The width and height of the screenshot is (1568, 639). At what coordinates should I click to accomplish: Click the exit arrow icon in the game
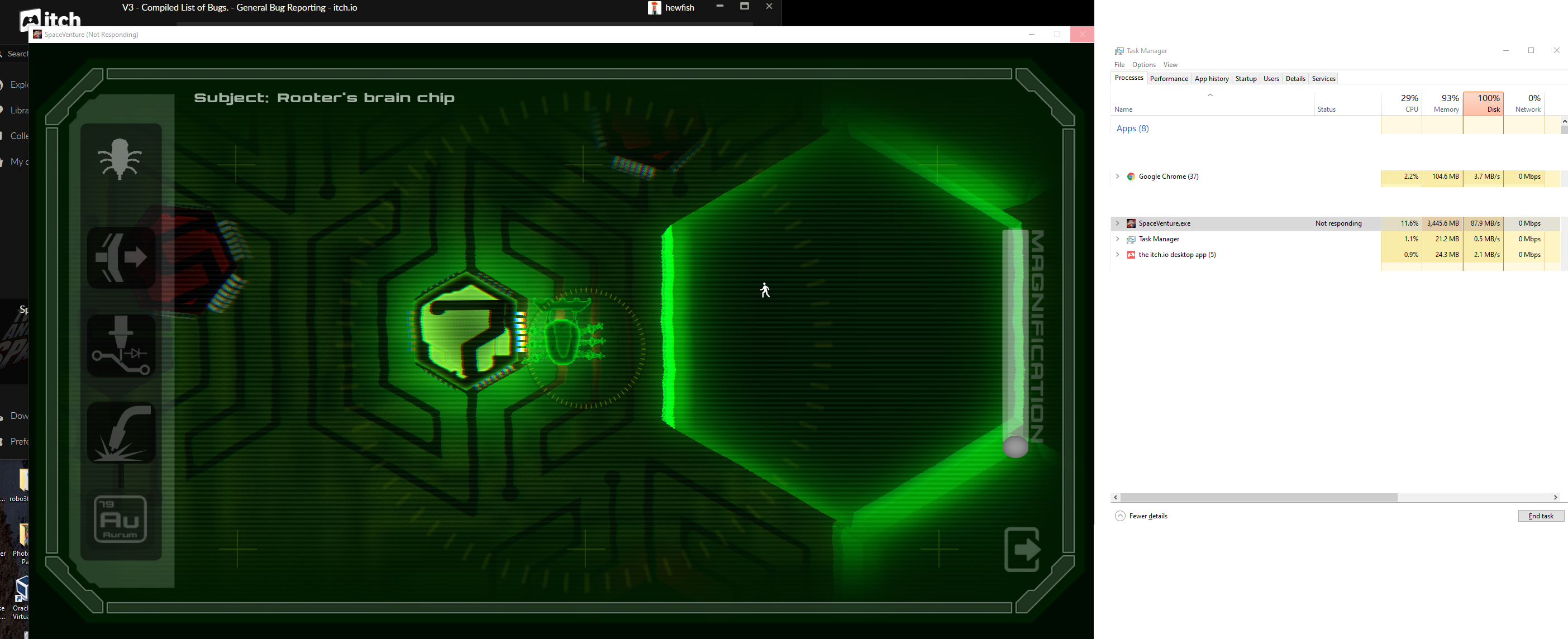[1022, 549]
